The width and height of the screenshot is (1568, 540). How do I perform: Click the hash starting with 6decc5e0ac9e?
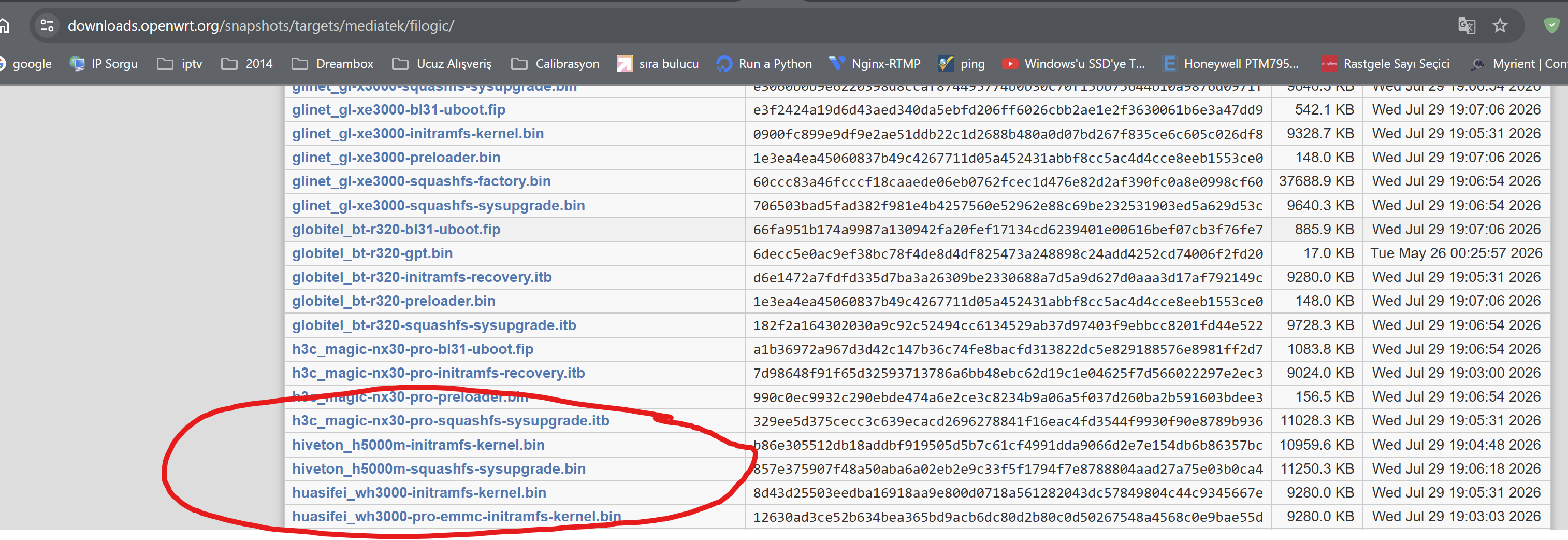point(1008,253)
